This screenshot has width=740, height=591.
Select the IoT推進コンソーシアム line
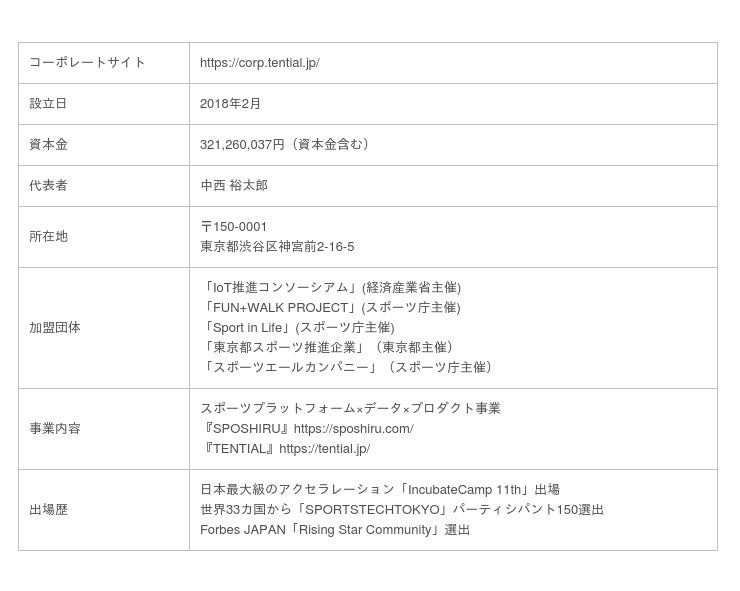[x=330, y=288]
